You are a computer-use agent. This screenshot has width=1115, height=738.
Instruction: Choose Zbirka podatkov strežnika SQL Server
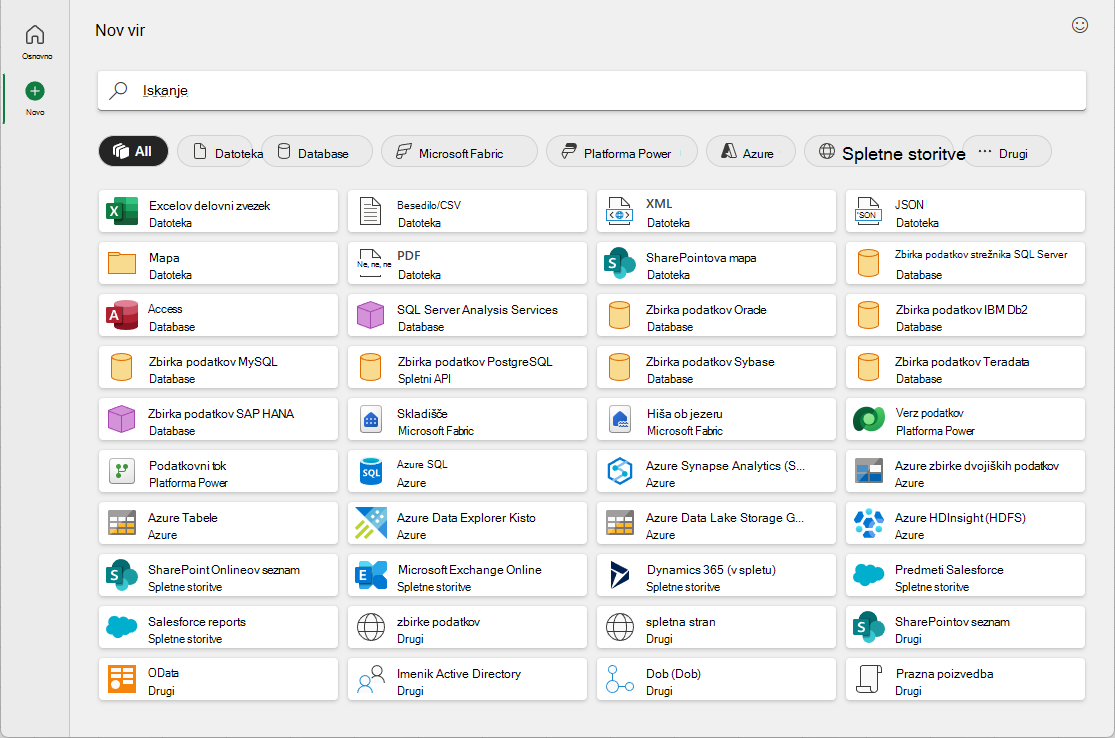point(965,263)
